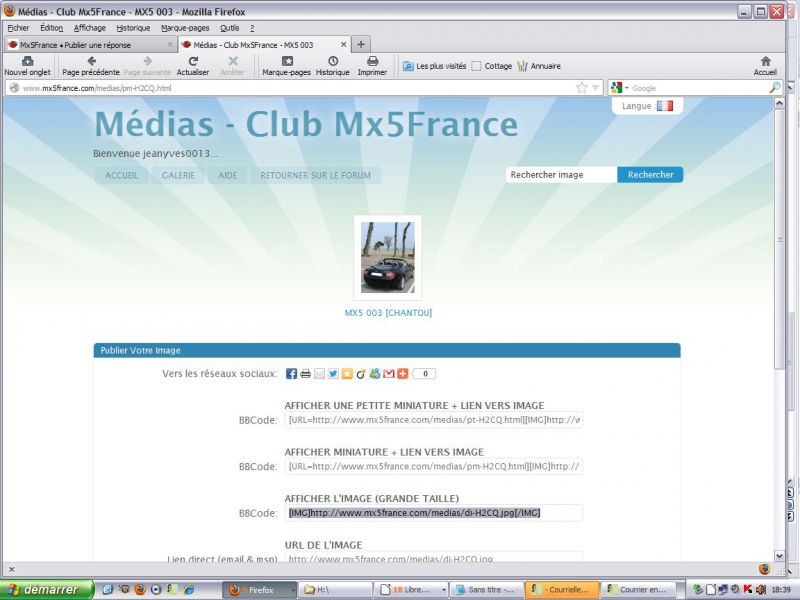
Task: Select the petite miniature BBCode field
Action: pos(434,420)
